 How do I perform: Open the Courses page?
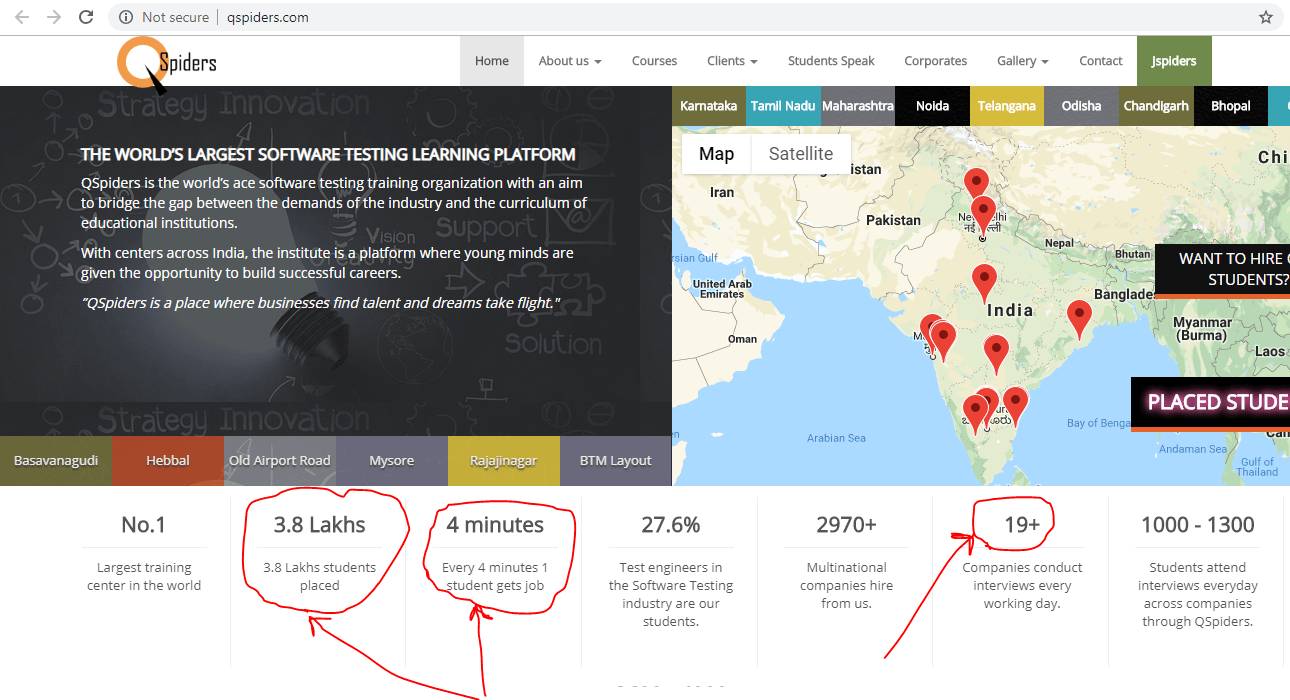(x=654, y=61)
